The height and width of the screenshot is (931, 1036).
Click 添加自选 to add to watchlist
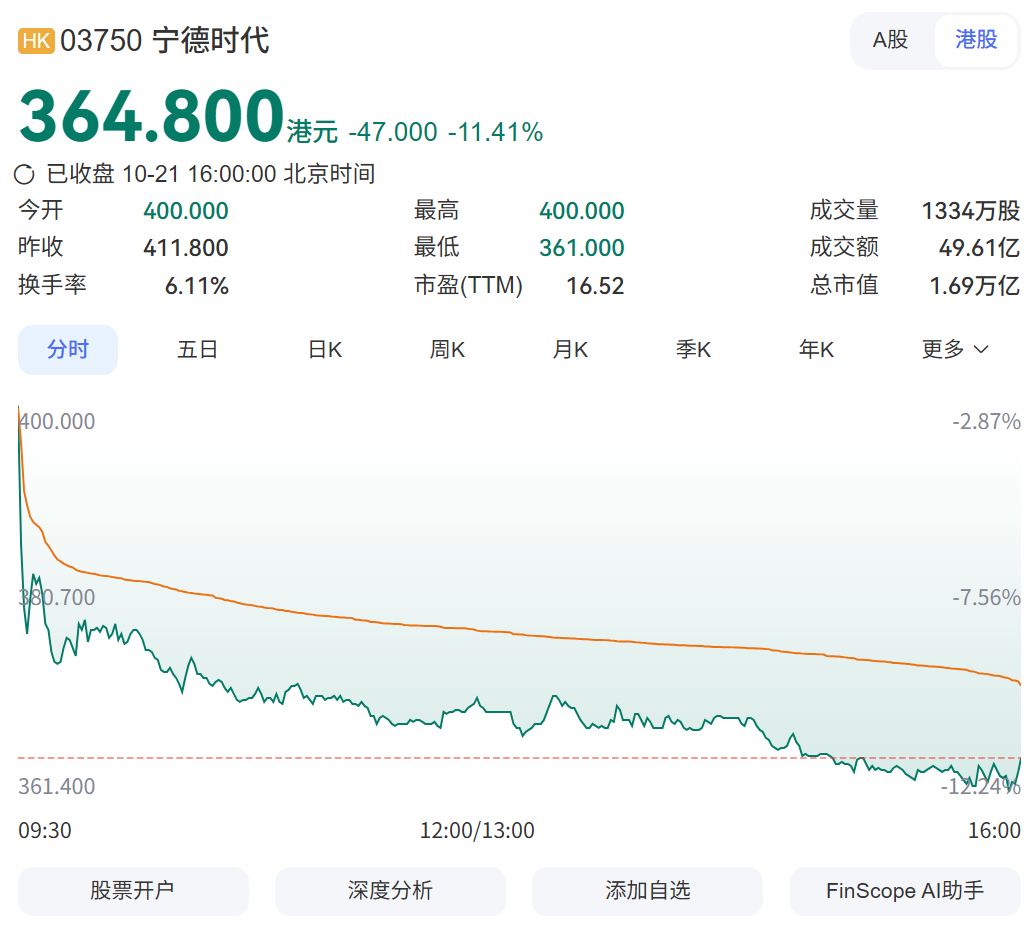tap(648, 891)
